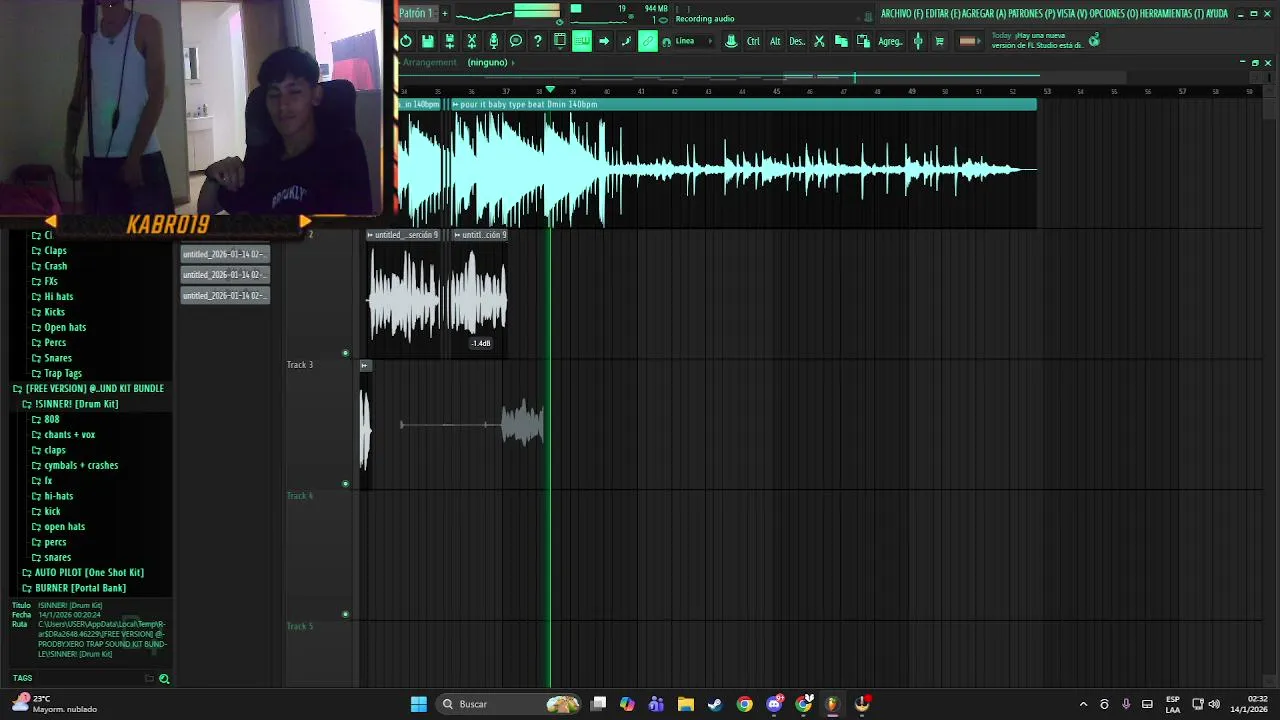Open the ARCHIVO (F) menu
The height and width of the screenshot is (720, 1280).
[x=902, y=14]
